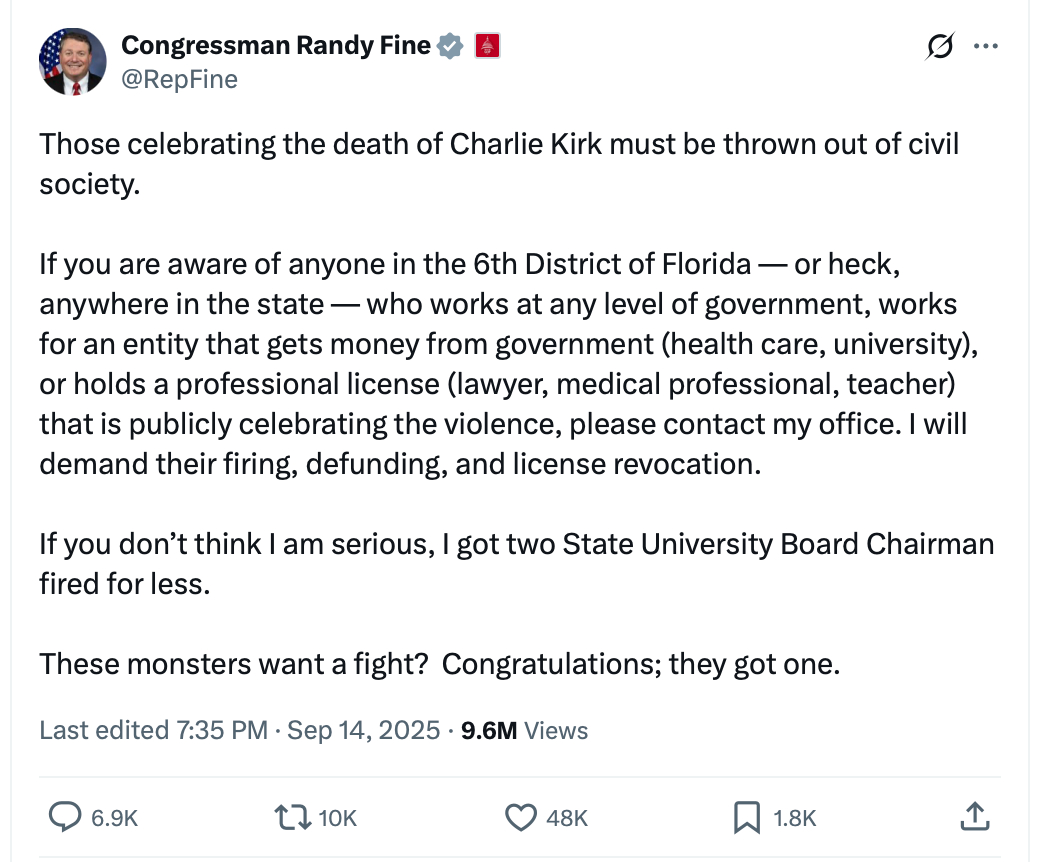Click the 10K reposts count
The image size is (1040, 862).
pos(337,818)
